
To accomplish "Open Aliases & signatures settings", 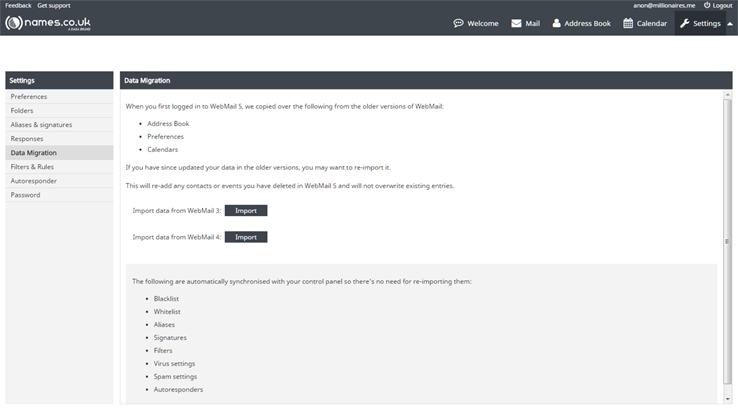I will pyautogui.click(x=41, y=125).
